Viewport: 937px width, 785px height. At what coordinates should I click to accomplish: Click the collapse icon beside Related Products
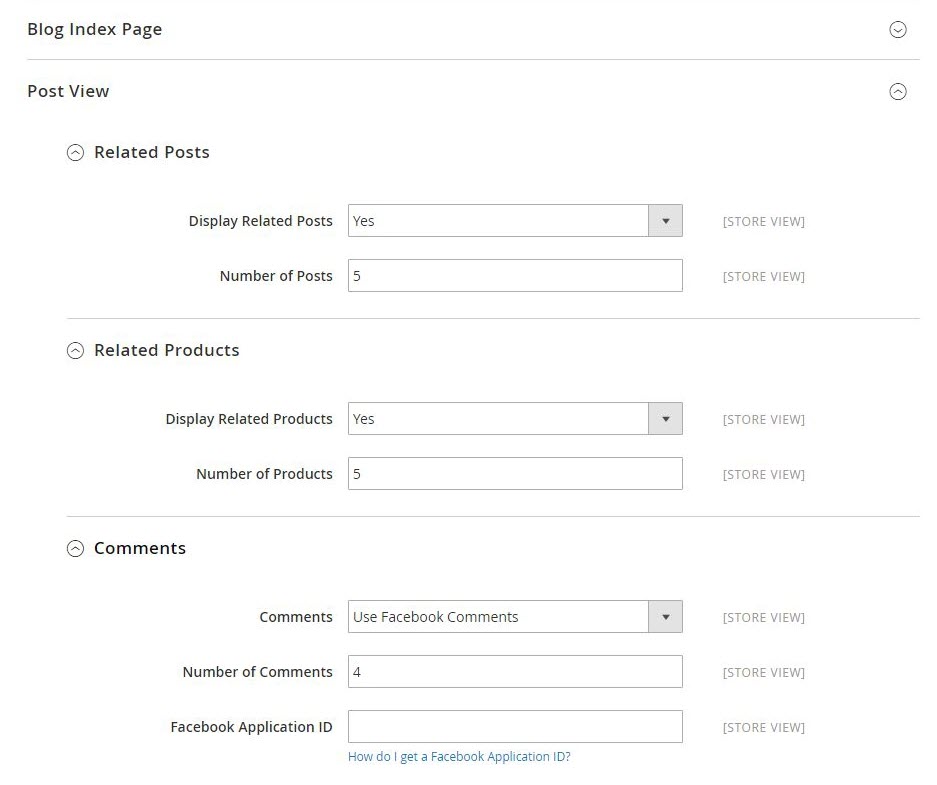click(75, 351)
